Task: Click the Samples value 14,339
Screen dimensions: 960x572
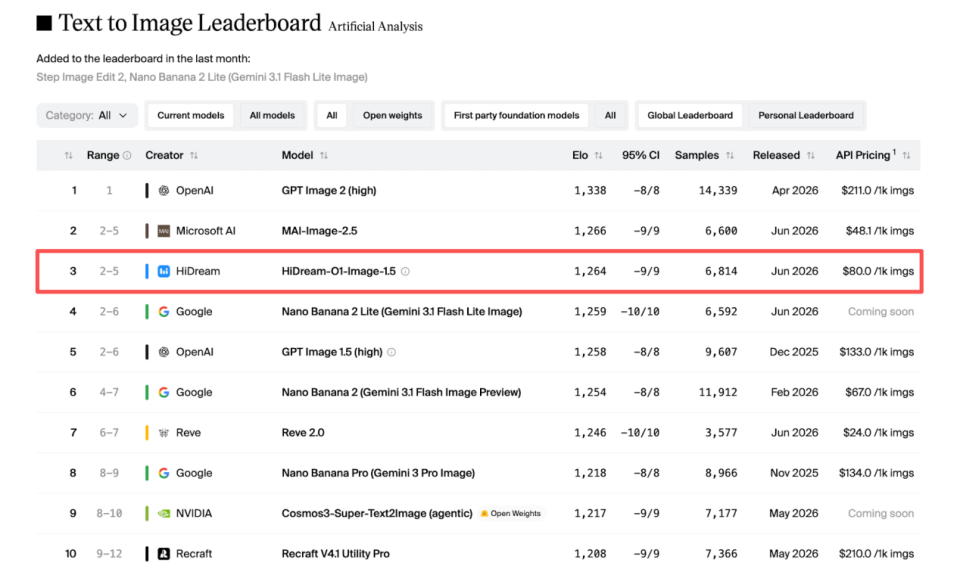Action: 718,190
